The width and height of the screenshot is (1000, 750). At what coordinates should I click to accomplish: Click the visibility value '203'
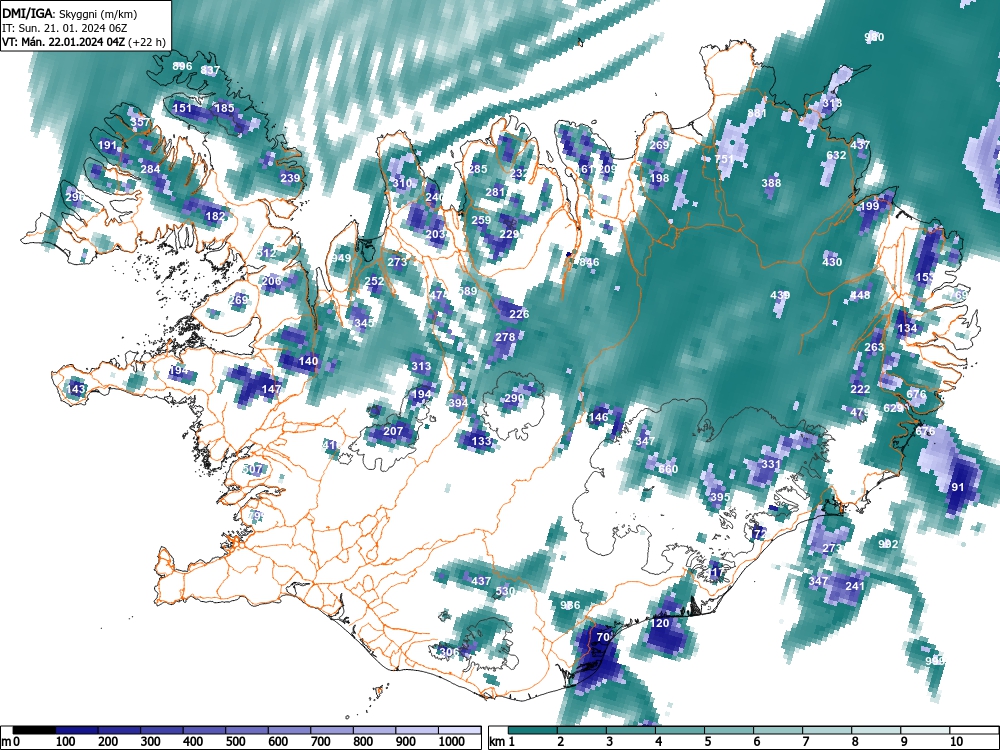click(436, 234)
